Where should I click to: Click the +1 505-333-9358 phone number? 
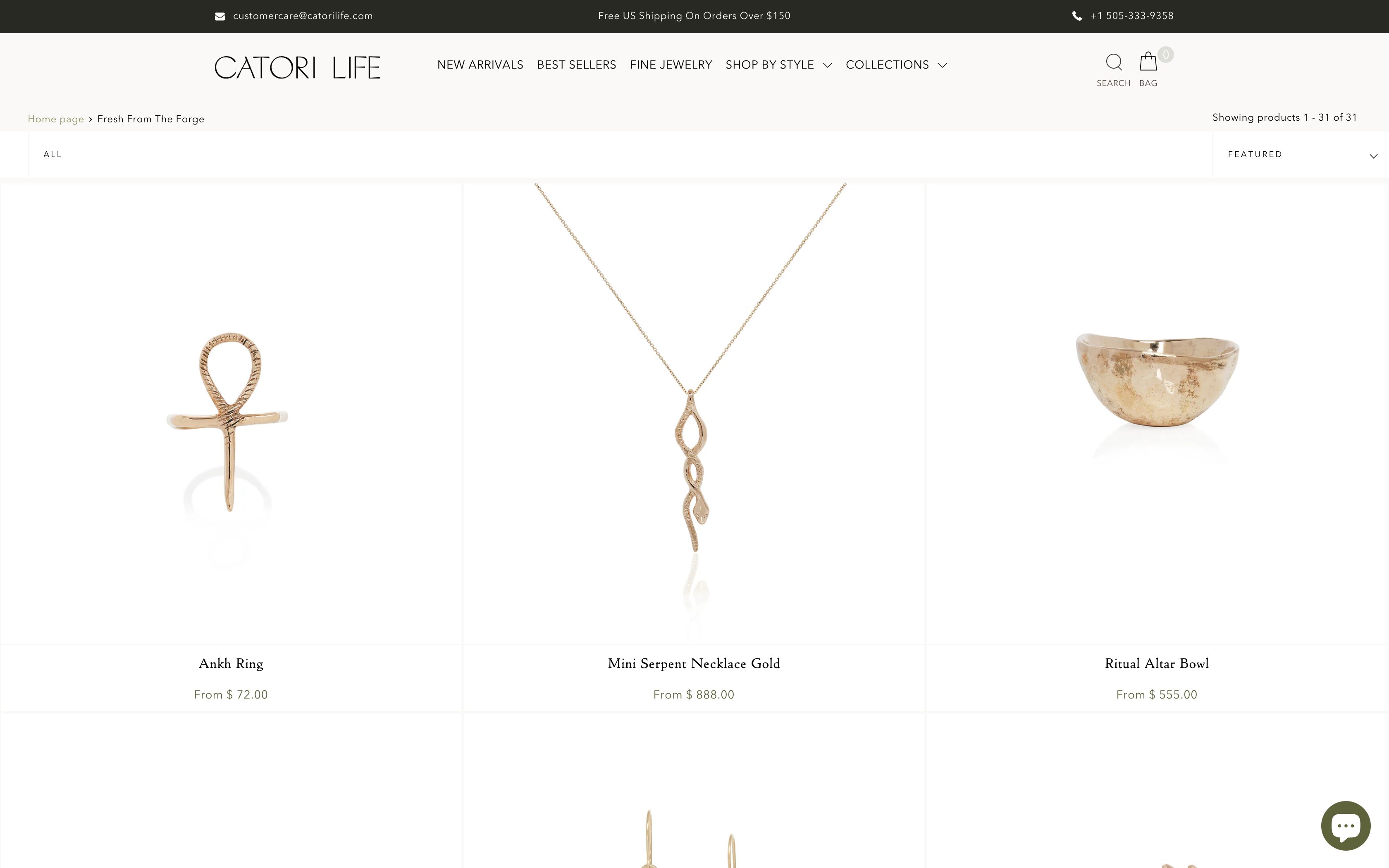click(1132, 16)
